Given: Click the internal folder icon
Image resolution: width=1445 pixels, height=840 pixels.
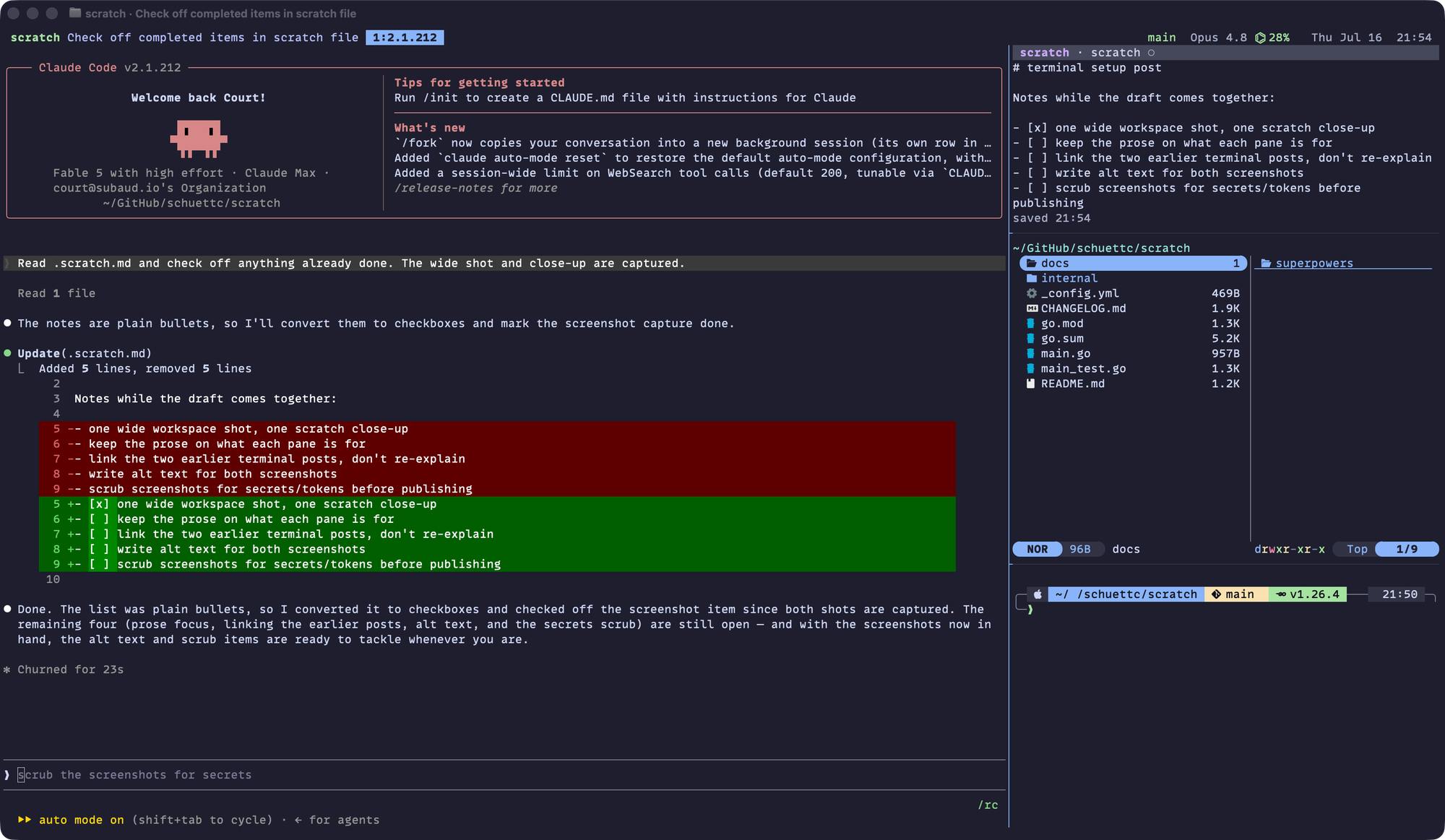Looking at the screenshot, I should (x=1032, y=278).
